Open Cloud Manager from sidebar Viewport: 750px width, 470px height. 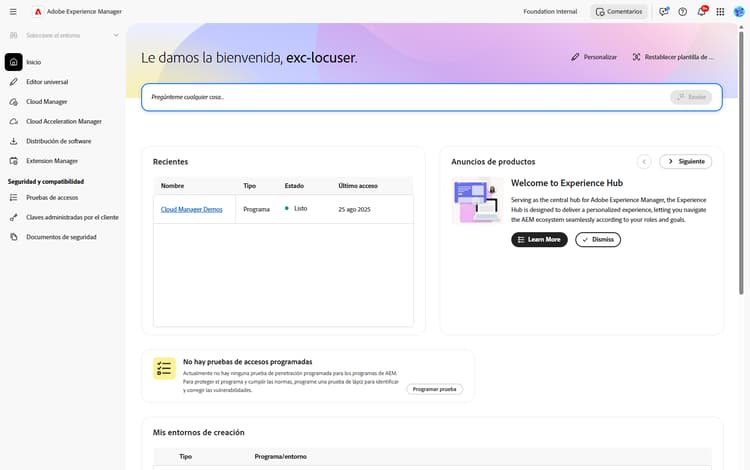click(x=46, y=102)
